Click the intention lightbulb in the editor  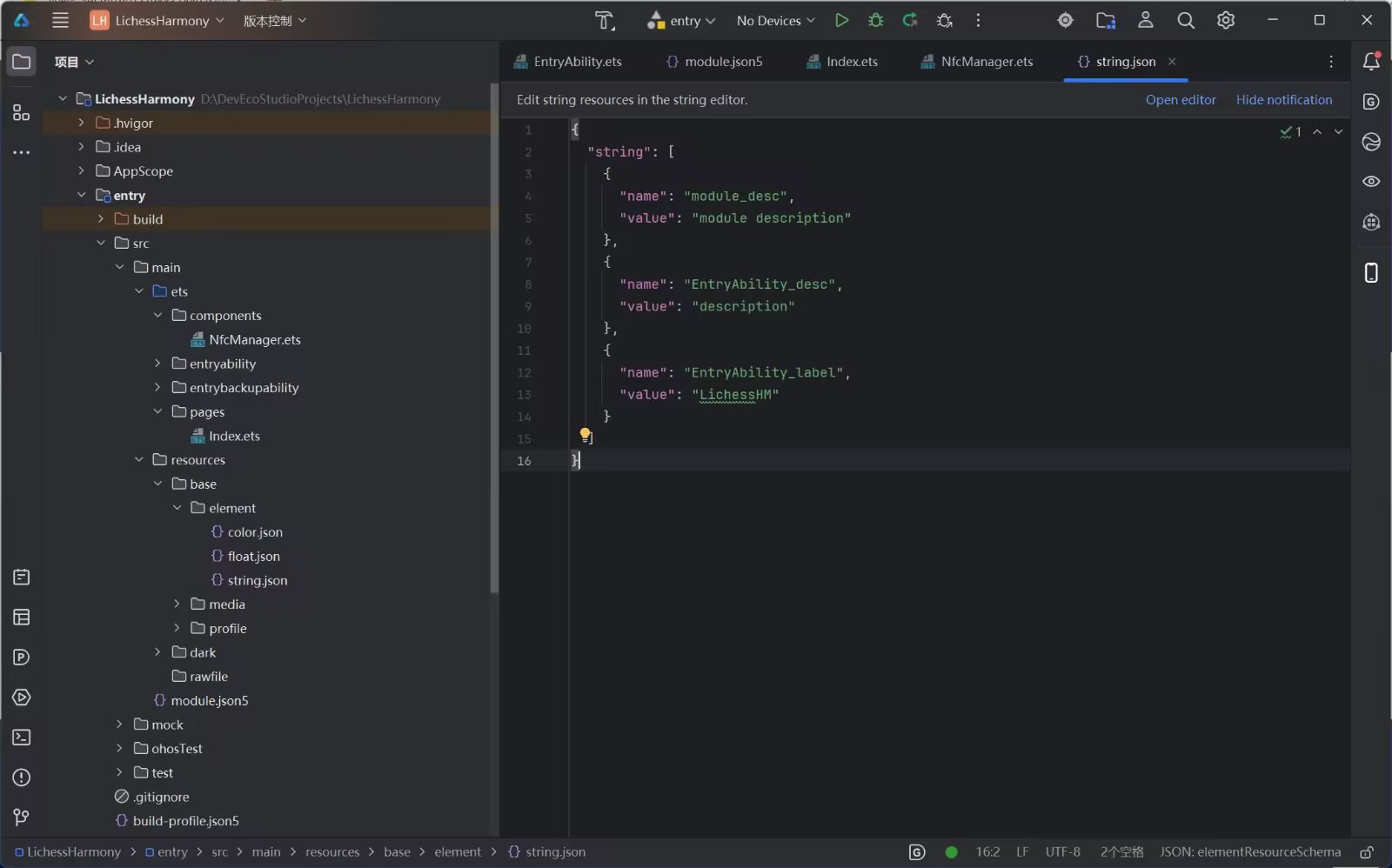tap(586, 434)
